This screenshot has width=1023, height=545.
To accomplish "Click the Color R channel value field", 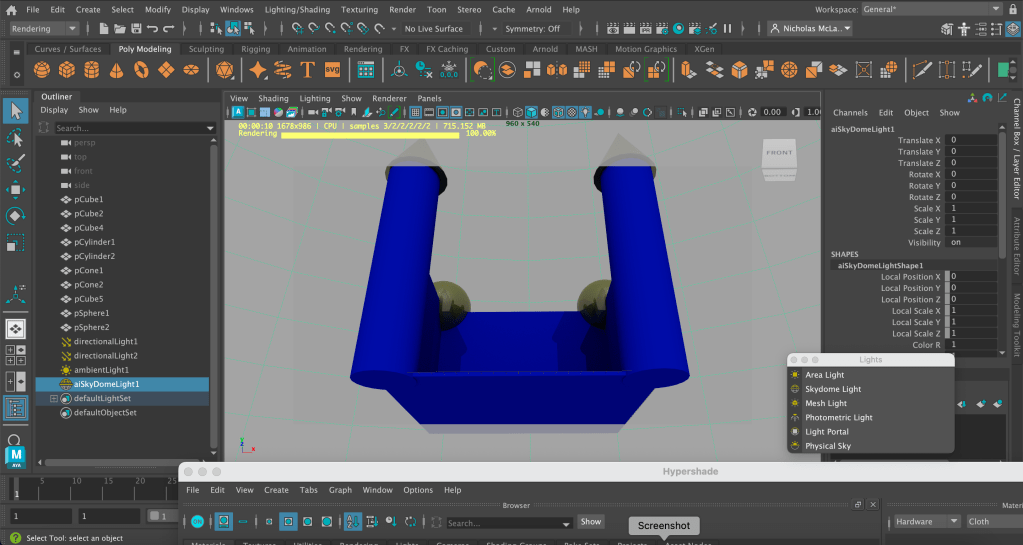I will click(971, 345).
